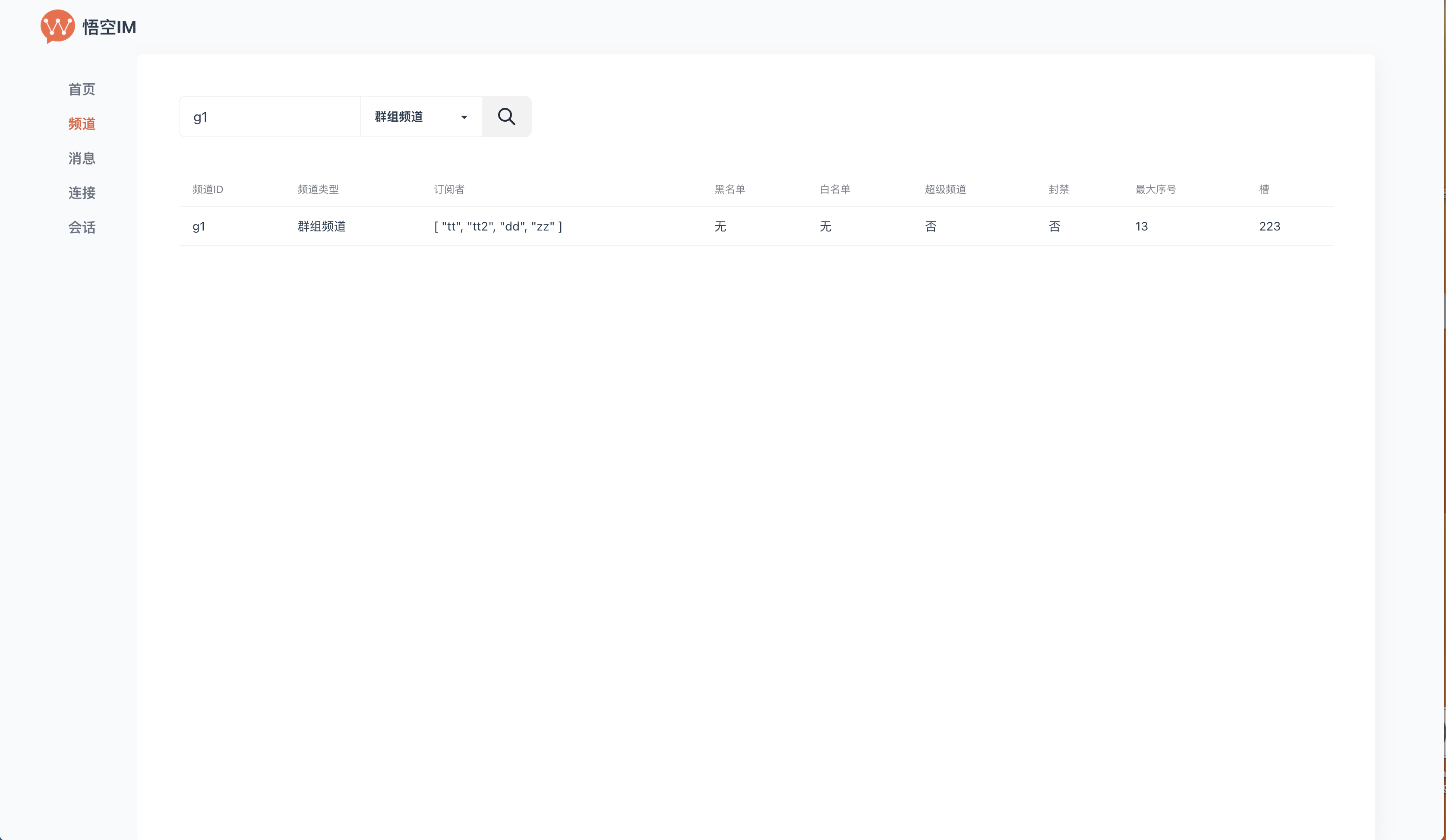Image resolution: width=1446 pixels, height=840 pixels.
Task: Click the subscribers list cell with tt, tt2
Action: coord(498,226)
